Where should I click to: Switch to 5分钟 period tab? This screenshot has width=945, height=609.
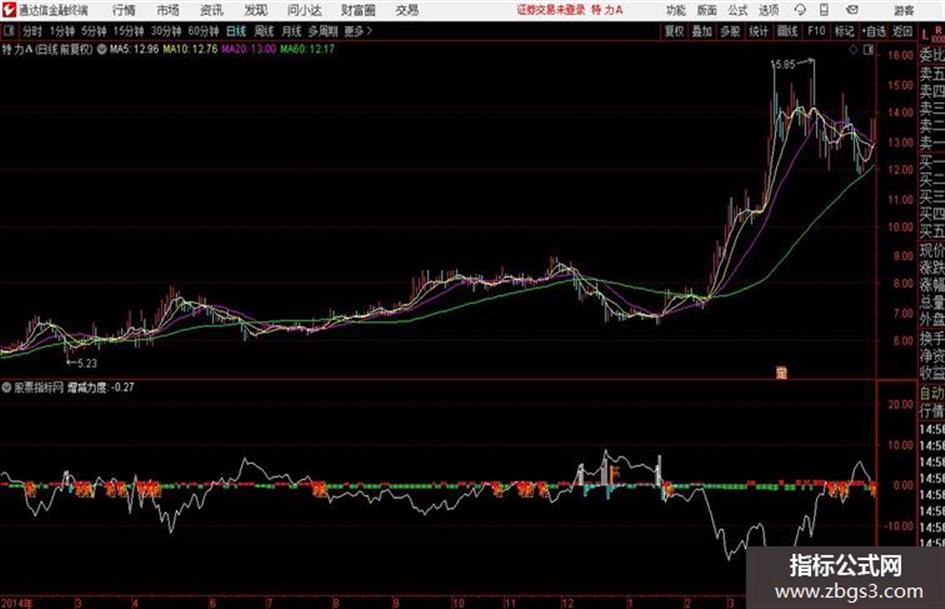click(x=93, y=31)
